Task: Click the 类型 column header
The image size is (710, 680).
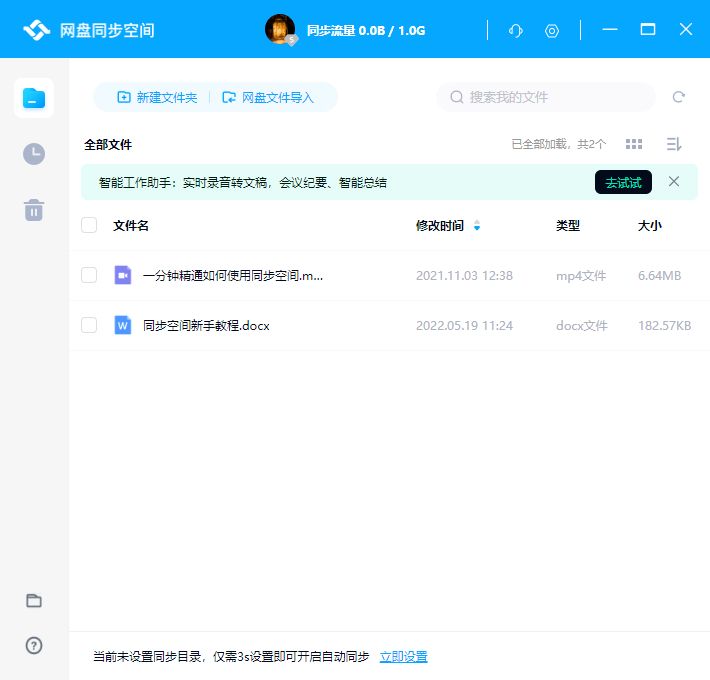Action: 568,225
